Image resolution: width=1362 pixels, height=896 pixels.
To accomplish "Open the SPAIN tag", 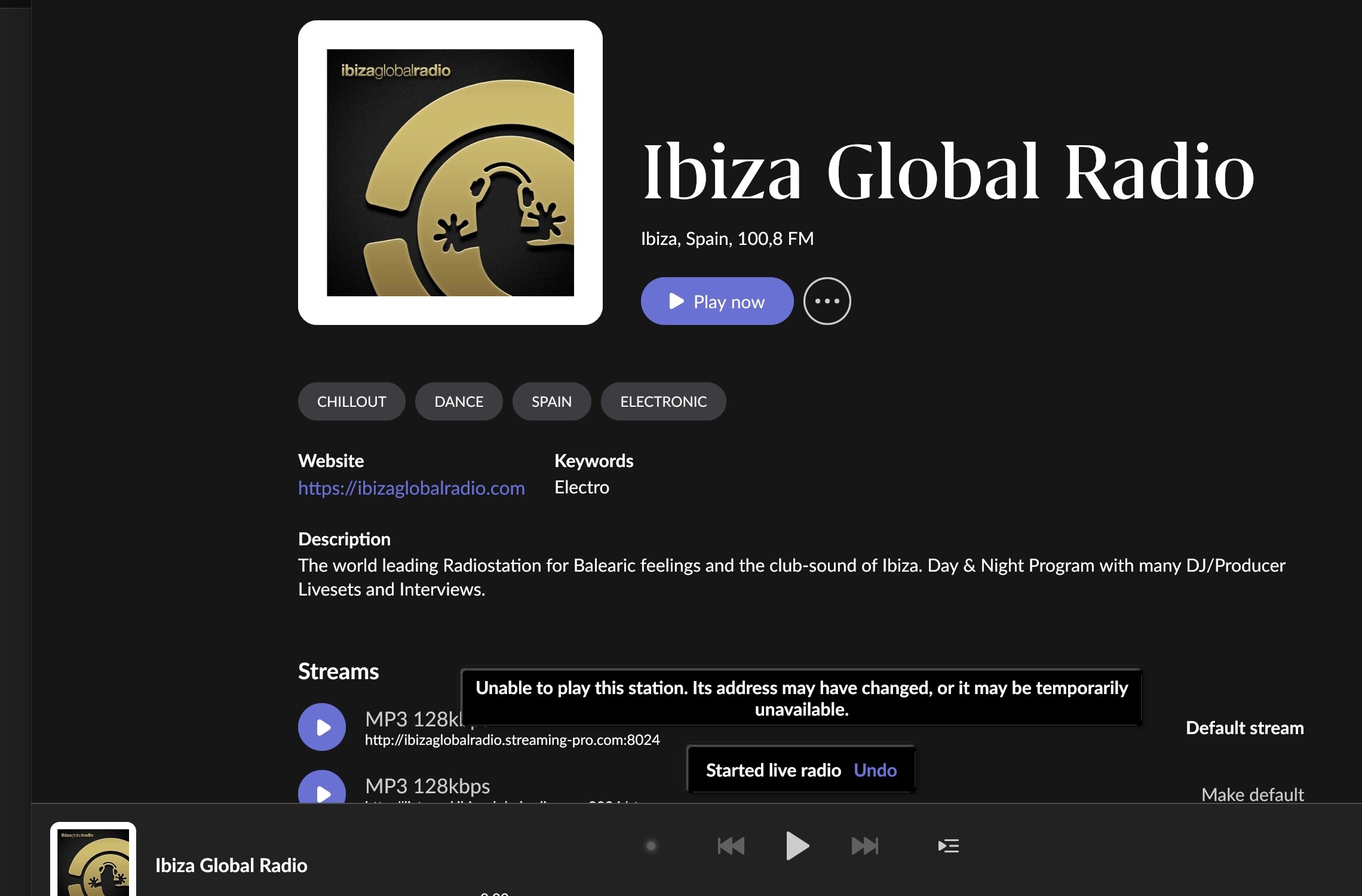I will click(x=551, y=401).
